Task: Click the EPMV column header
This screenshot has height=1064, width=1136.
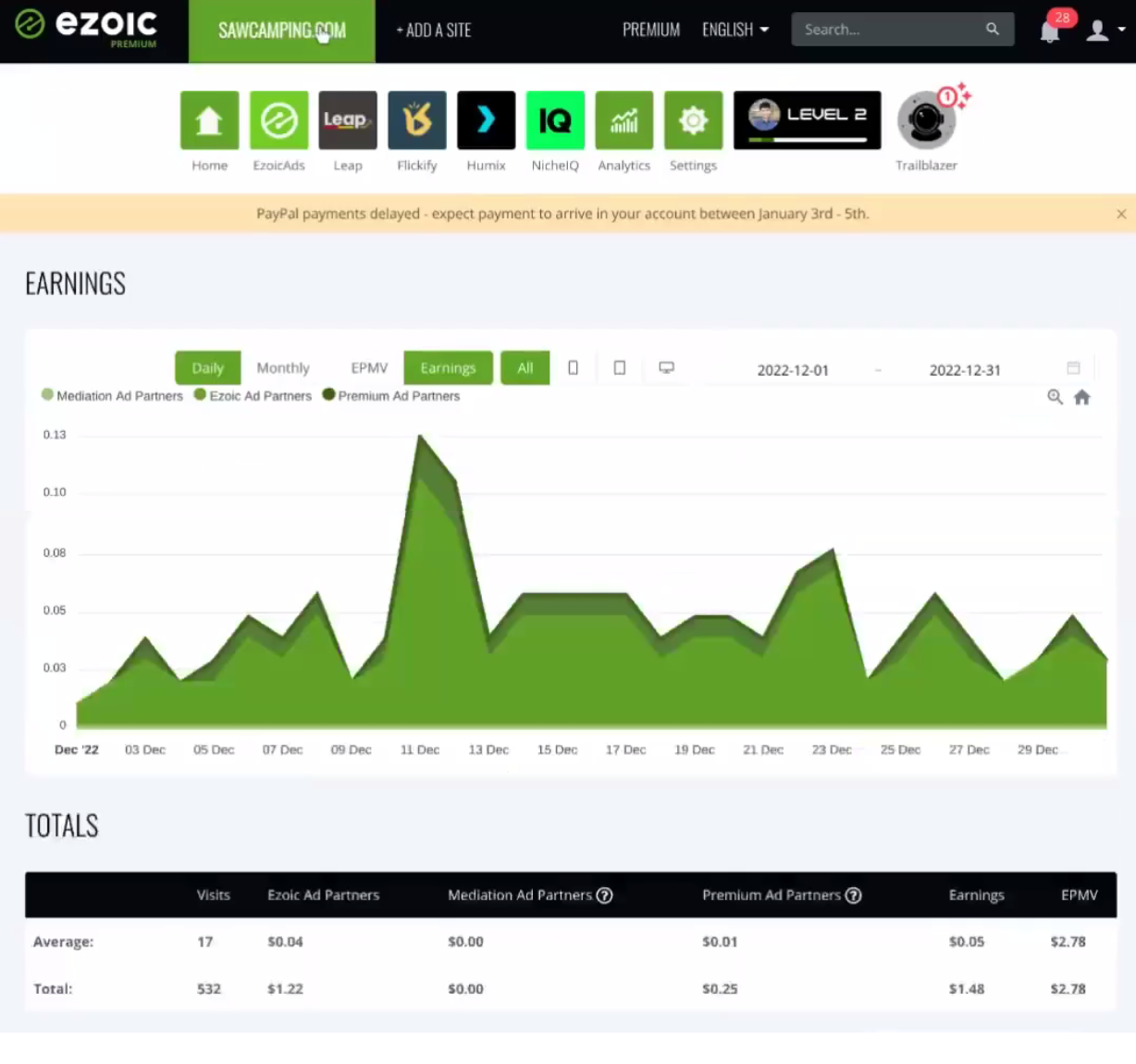Action: (x=1079, y=895)
